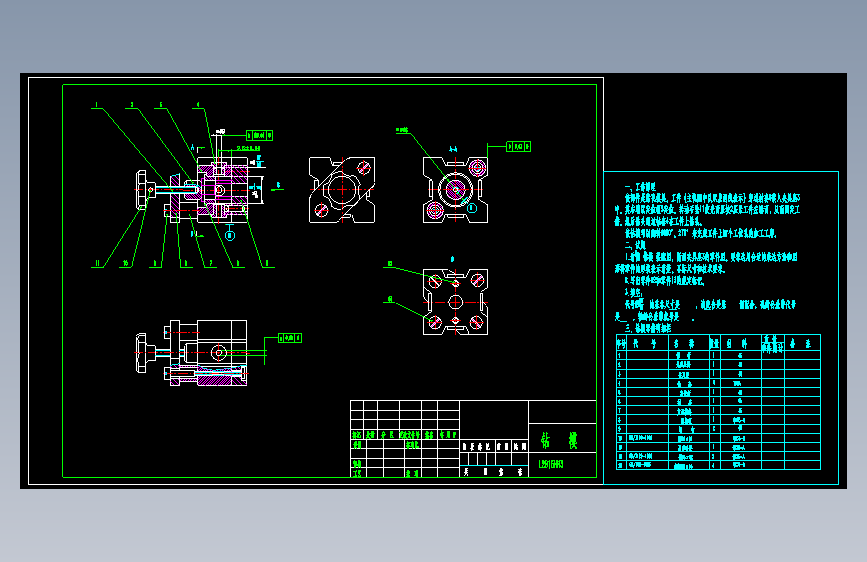Viewport: 867px width, 562px height.
Task: Select balloon number 11 below the section view
Action: [97, 263]
